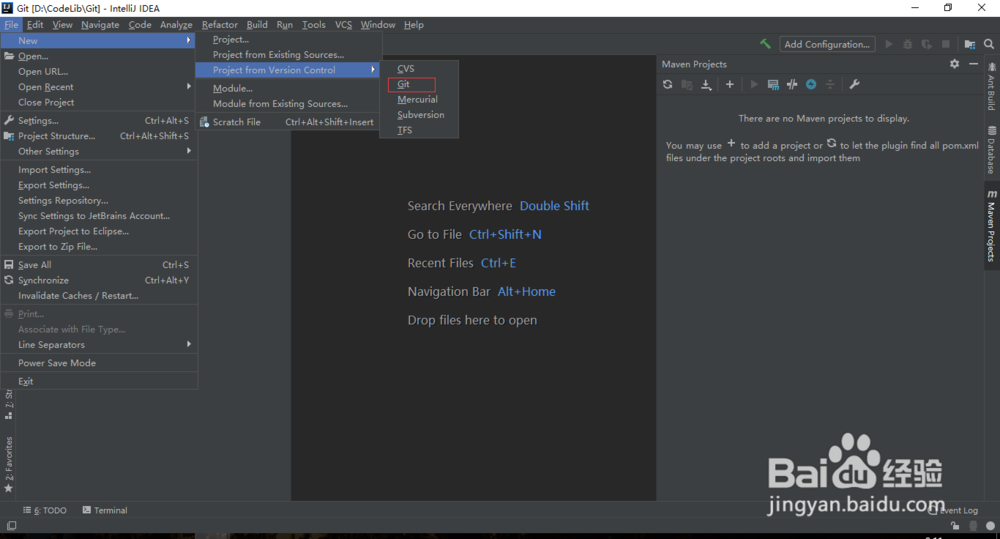Click Project Structure... in File menu
The image size is (1000, 539).
click(x=98, y=136)
